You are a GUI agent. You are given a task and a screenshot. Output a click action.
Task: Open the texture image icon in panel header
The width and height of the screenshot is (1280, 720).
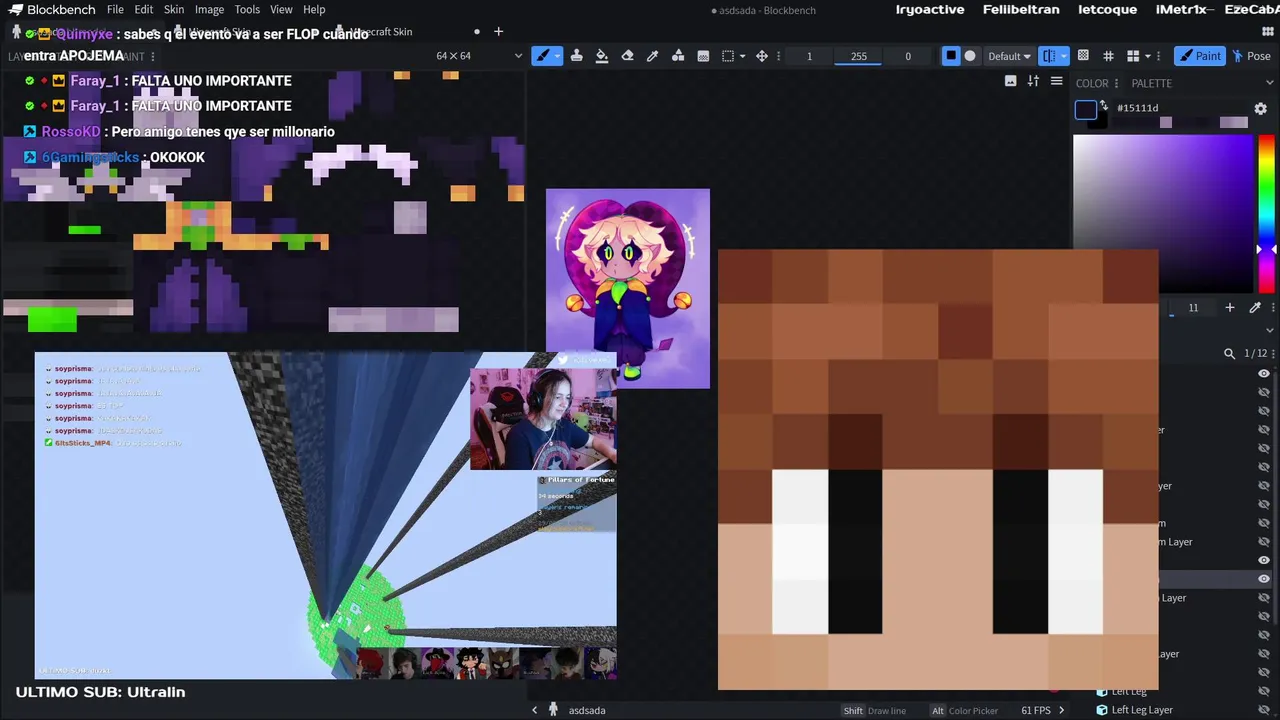[1011, 81]
